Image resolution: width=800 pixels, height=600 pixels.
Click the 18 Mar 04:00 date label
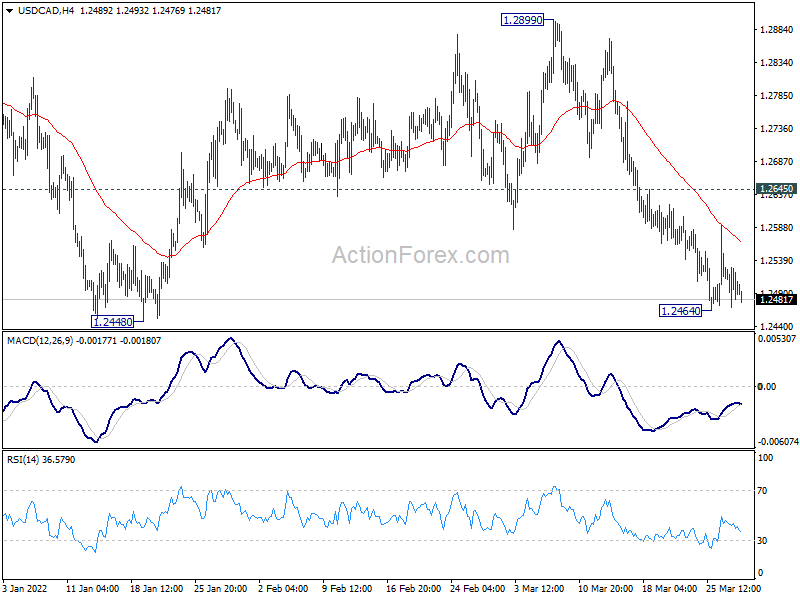[x=669, y=589]
